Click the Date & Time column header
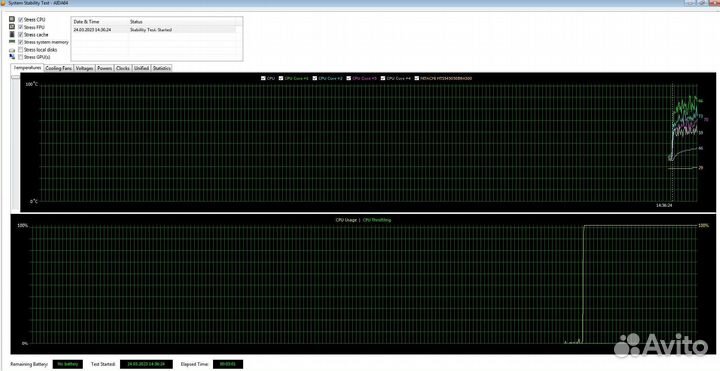 100,22
